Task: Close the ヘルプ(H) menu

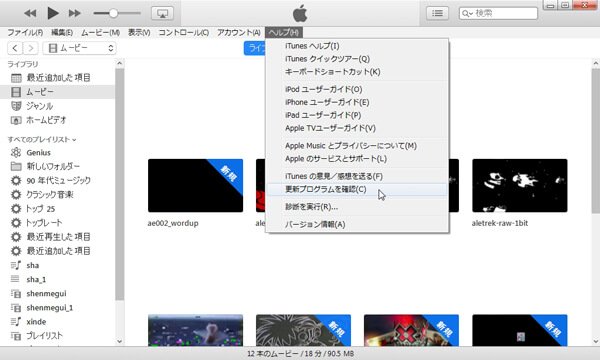Action: click(284, 33)
